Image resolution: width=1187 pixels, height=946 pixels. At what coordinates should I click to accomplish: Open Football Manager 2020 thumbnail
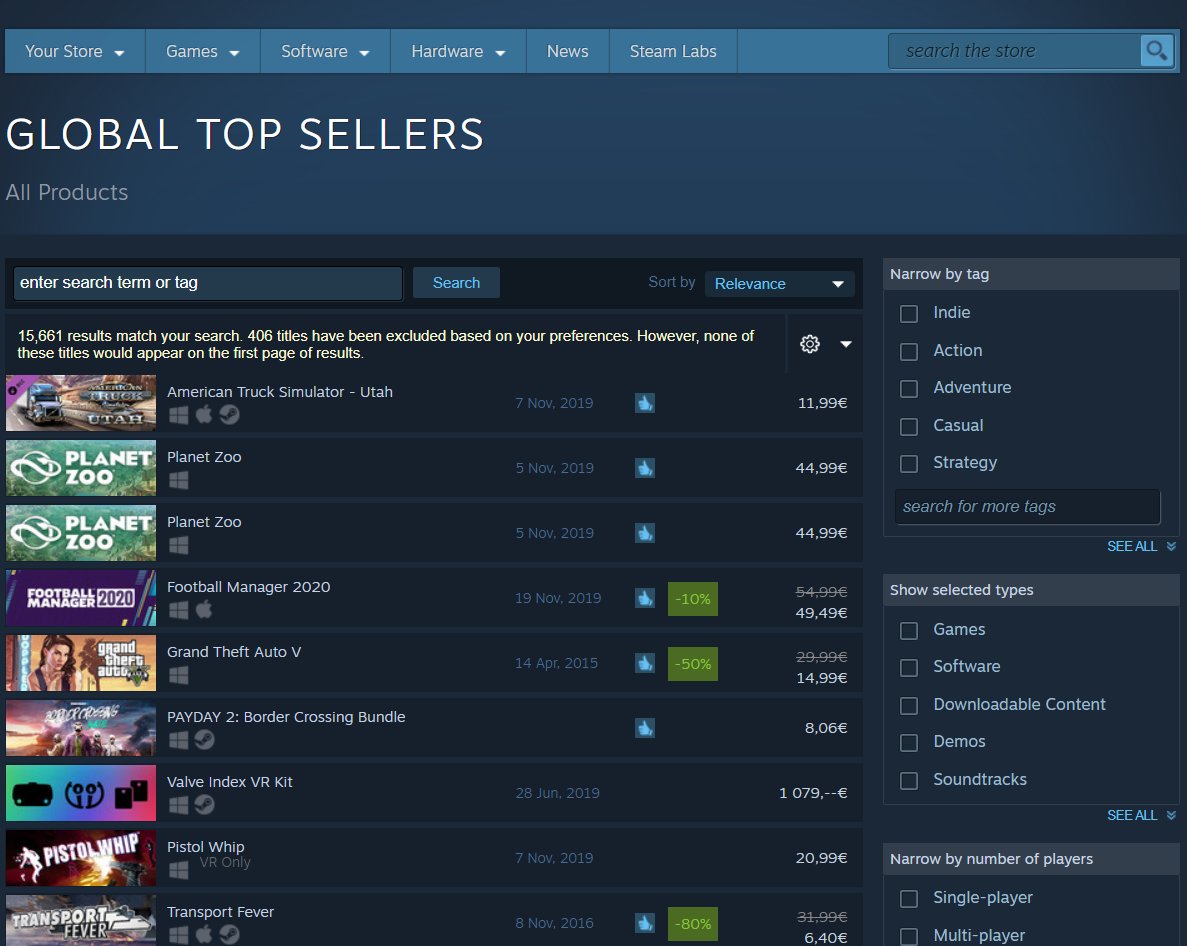[81, 598]
